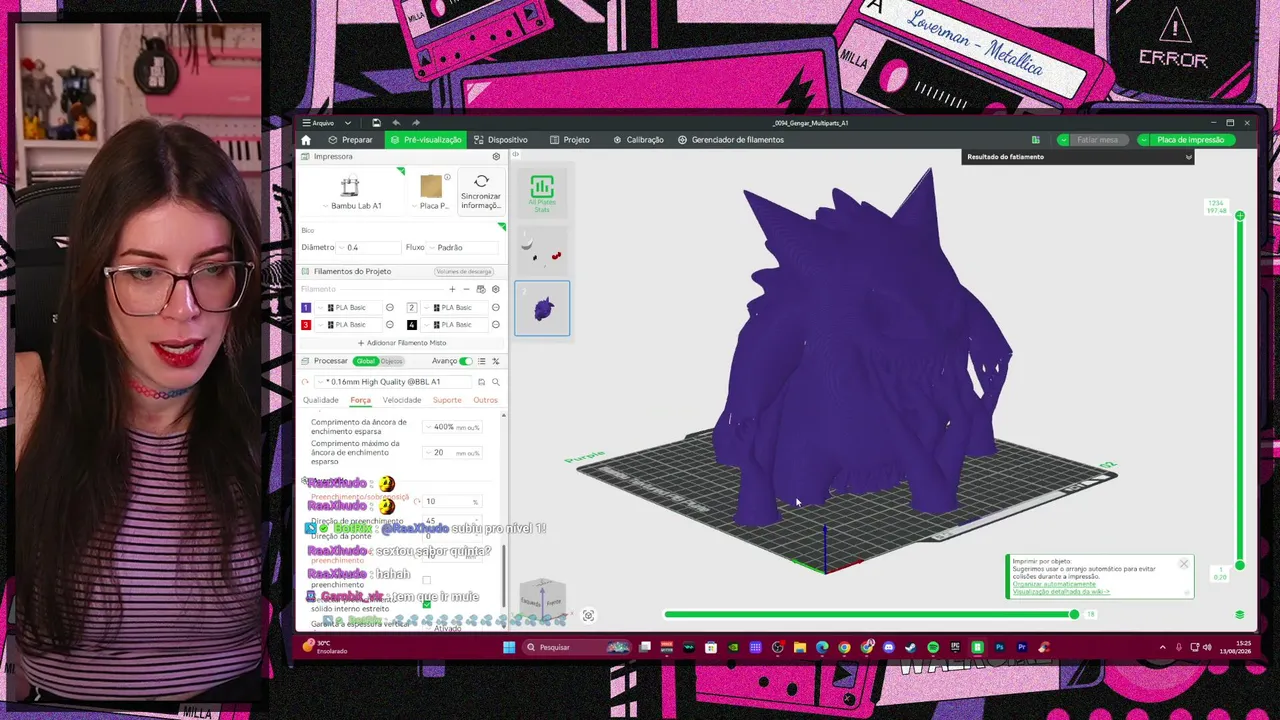
Task: Open the Arquivo menu dropdown arrow
Action: [348, 123]
